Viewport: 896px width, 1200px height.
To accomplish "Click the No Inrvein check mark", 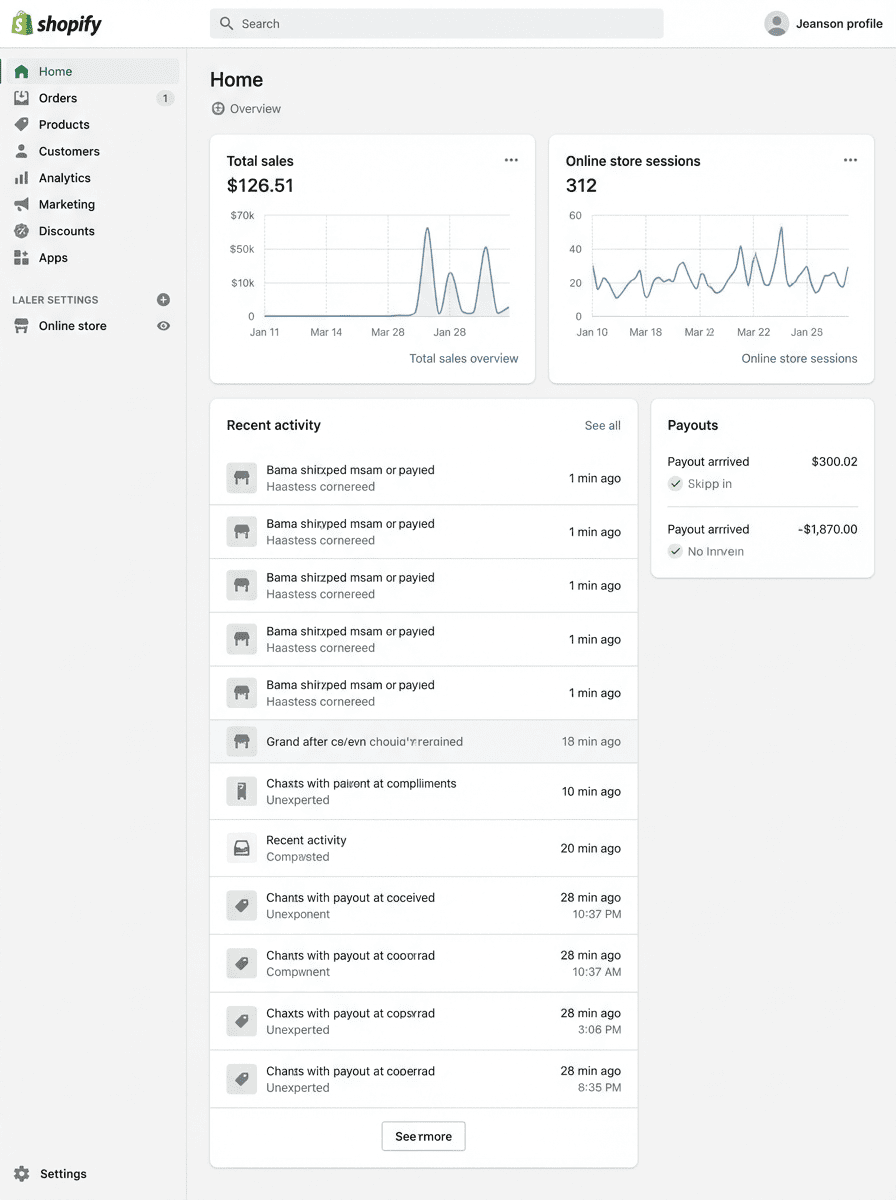I will (675, 552).
